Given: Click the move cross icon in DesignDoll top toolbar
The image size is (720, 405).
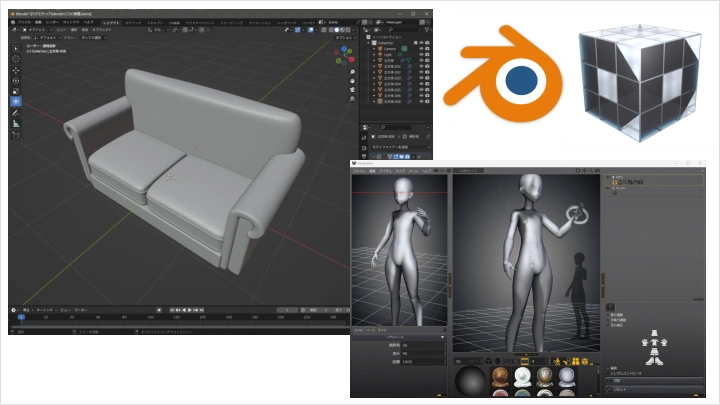Looking at the screenshot, I should [x=585, y=170].
